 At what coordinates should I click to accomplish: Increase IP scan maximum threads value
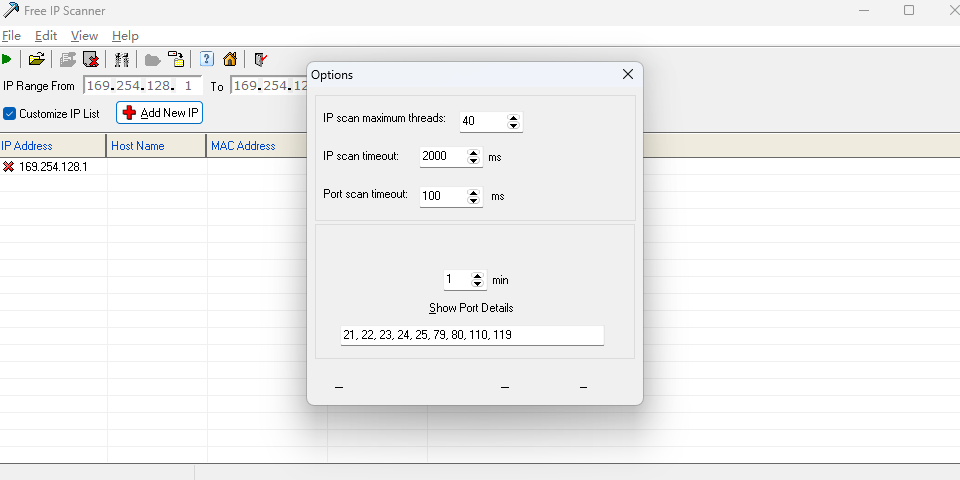click(x=514, y=117)
